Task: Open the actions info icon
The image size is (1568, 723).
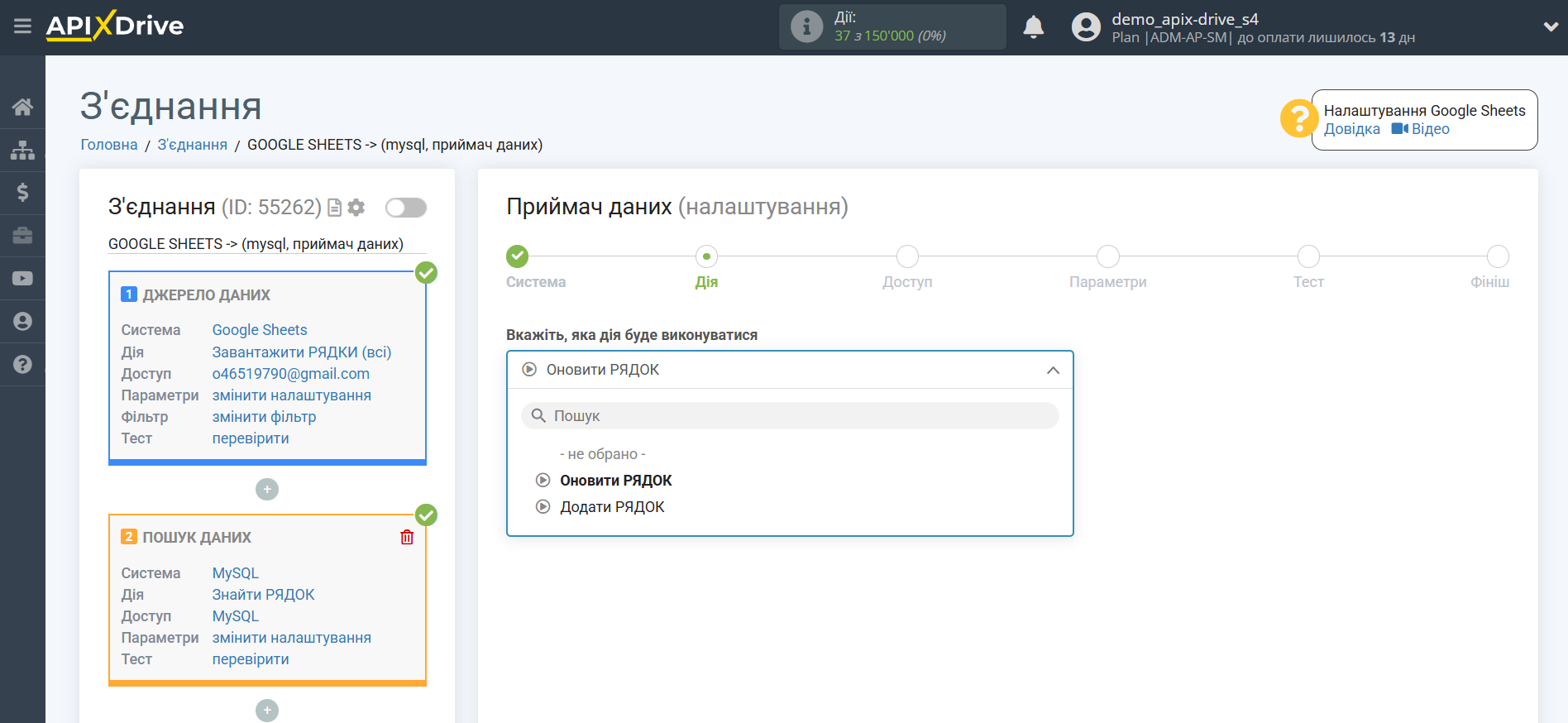Action: tap(806, 26)
